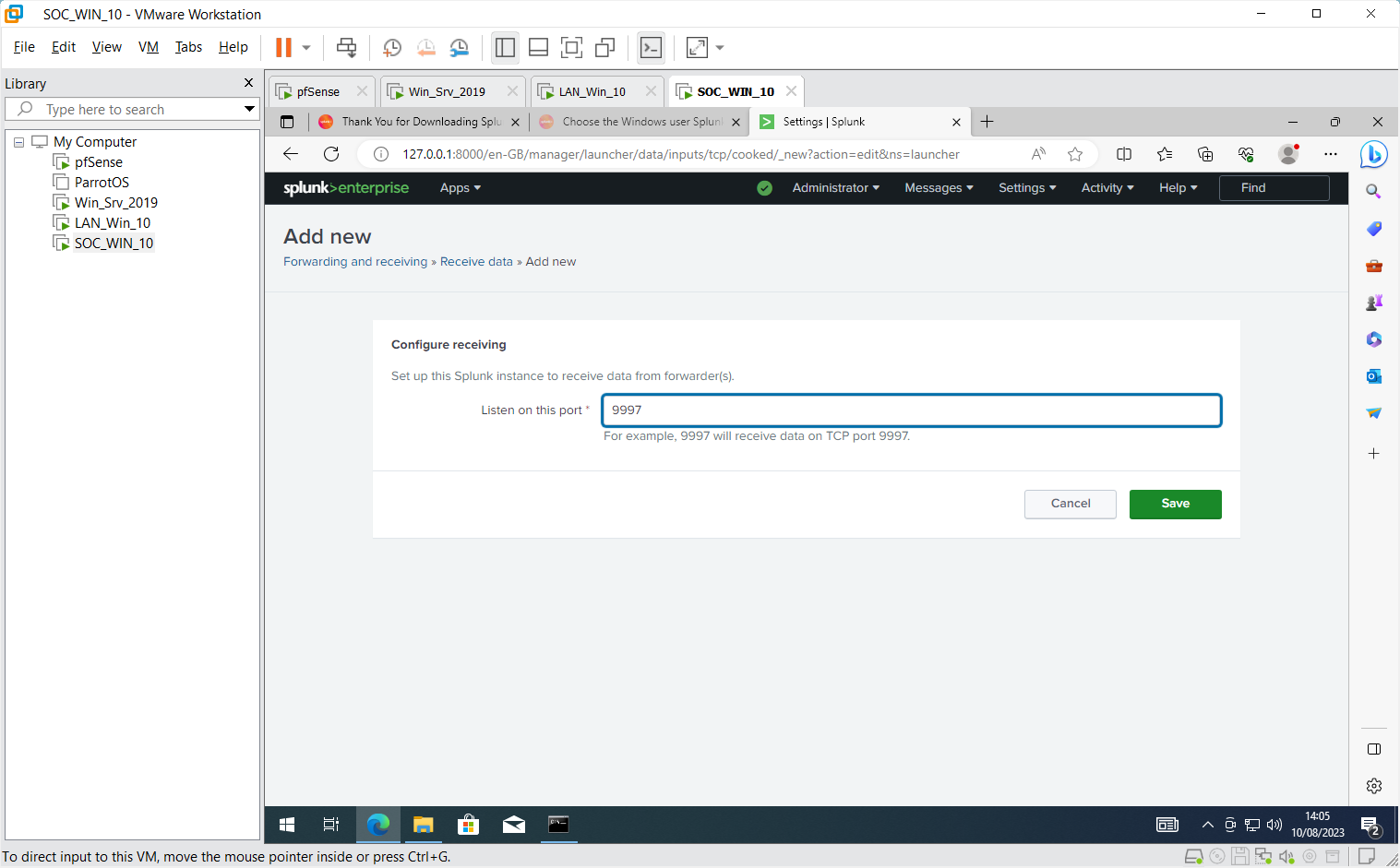The height and width of the screenshot is (868, 1400).
Task: Click the browser address bar URL
Action: 681,154
